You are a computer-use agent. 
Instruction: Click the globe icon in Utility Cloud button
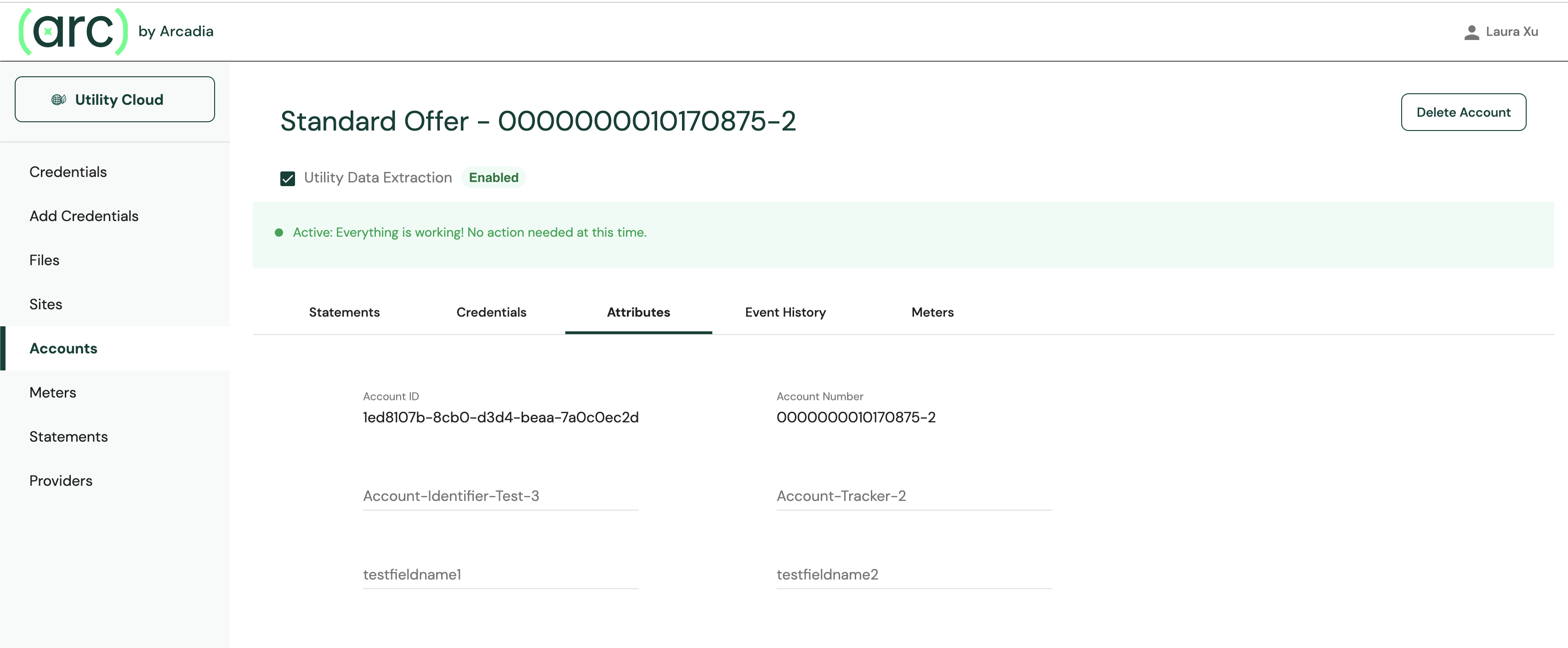click(x=58, y=100)
